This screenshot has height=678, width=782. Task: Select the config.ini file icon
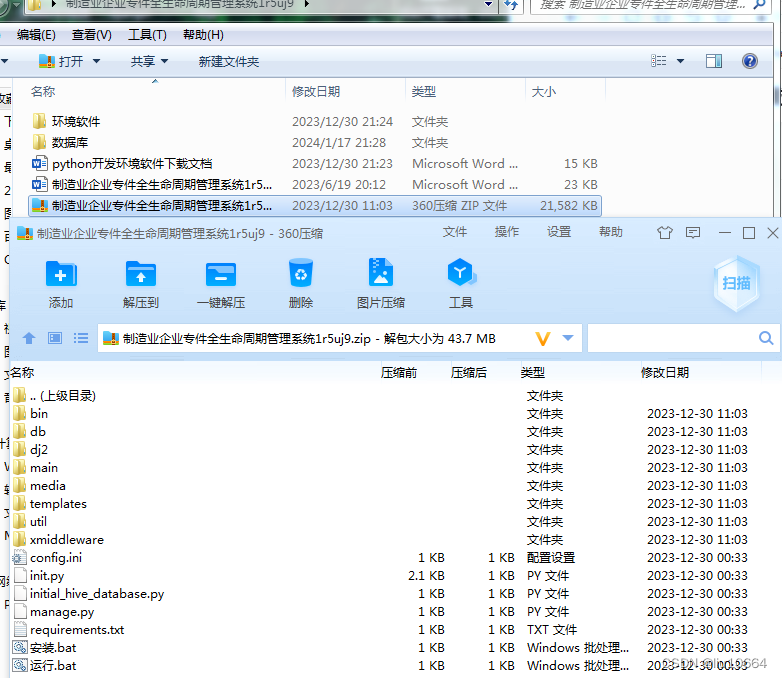(x=20, y=557)
